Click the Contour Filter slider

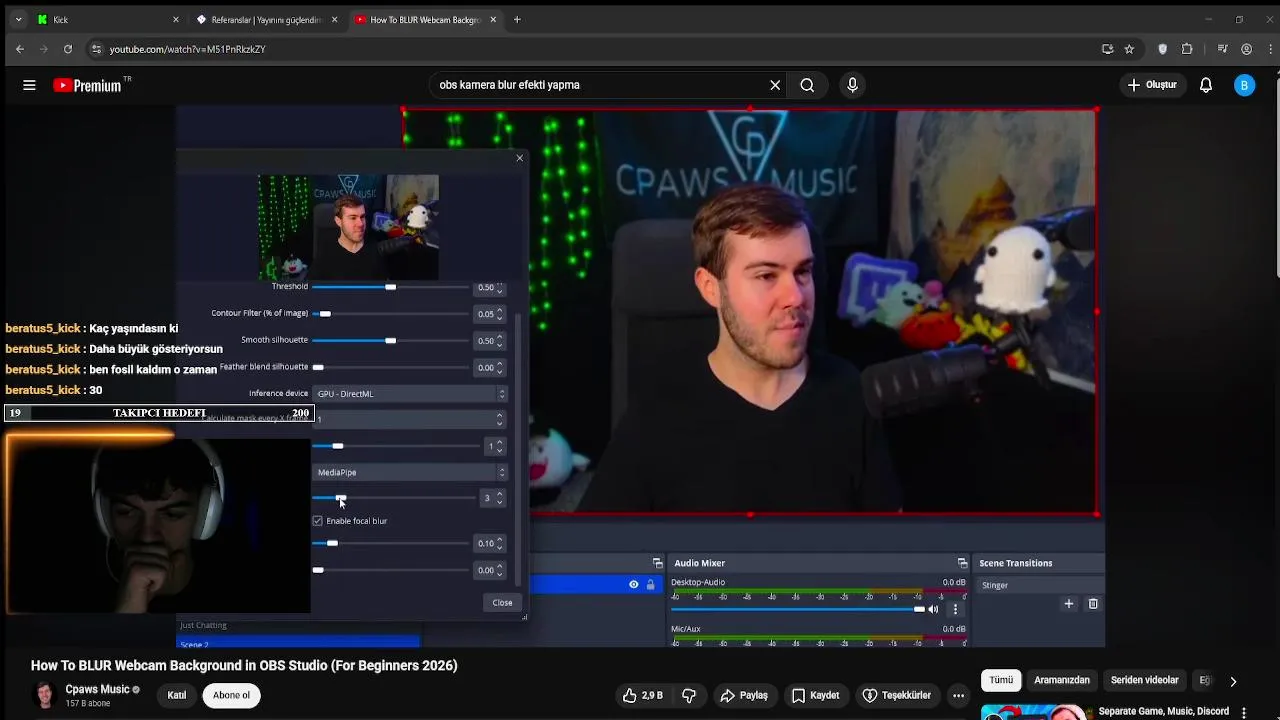point(391,314)
